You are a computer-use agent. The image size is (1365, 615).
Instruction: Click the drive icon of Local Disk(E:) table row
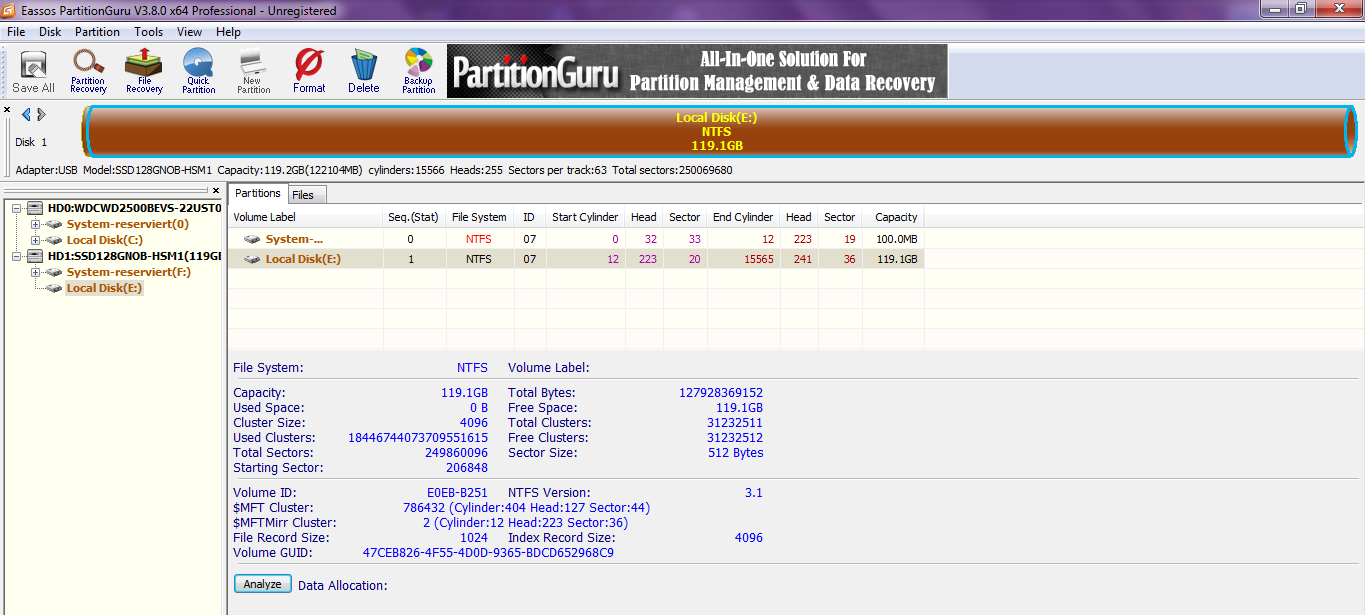coord(252,259)
